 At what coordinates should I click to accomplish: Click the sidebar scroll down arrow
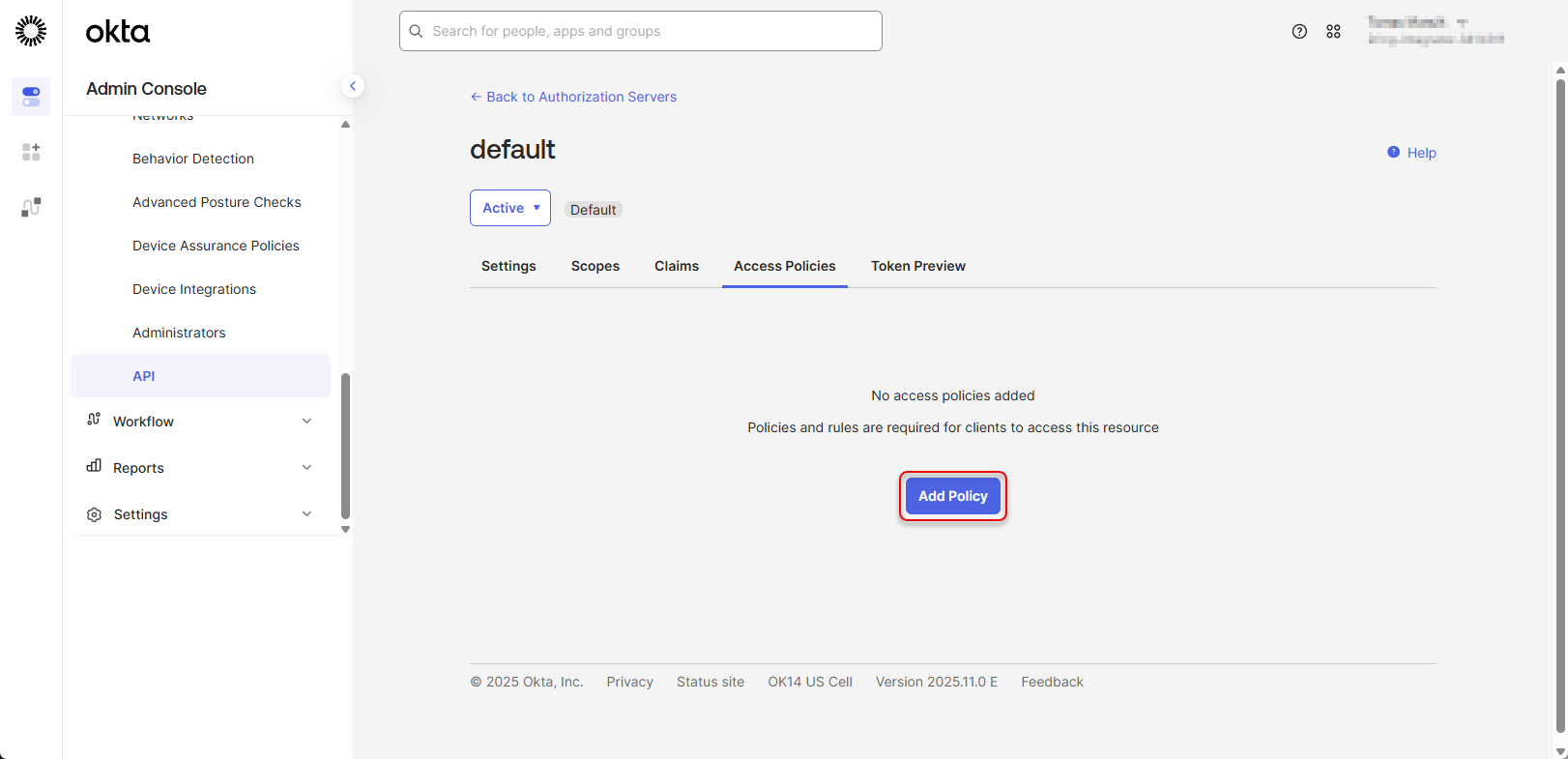point(345,530)
